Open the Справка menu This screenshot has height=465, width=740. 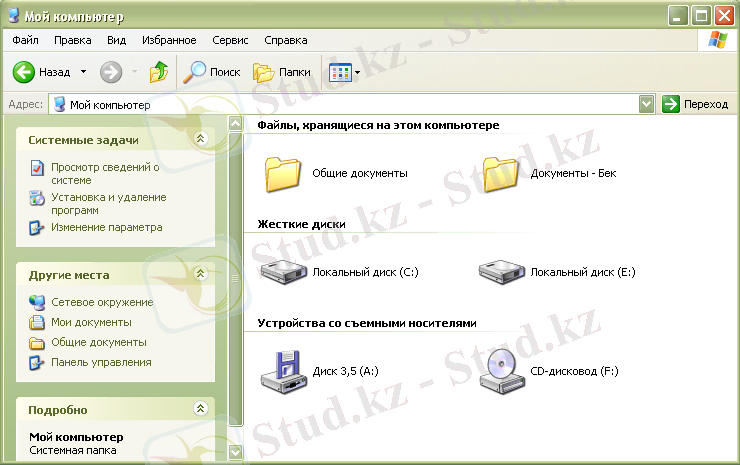(286, 40)
